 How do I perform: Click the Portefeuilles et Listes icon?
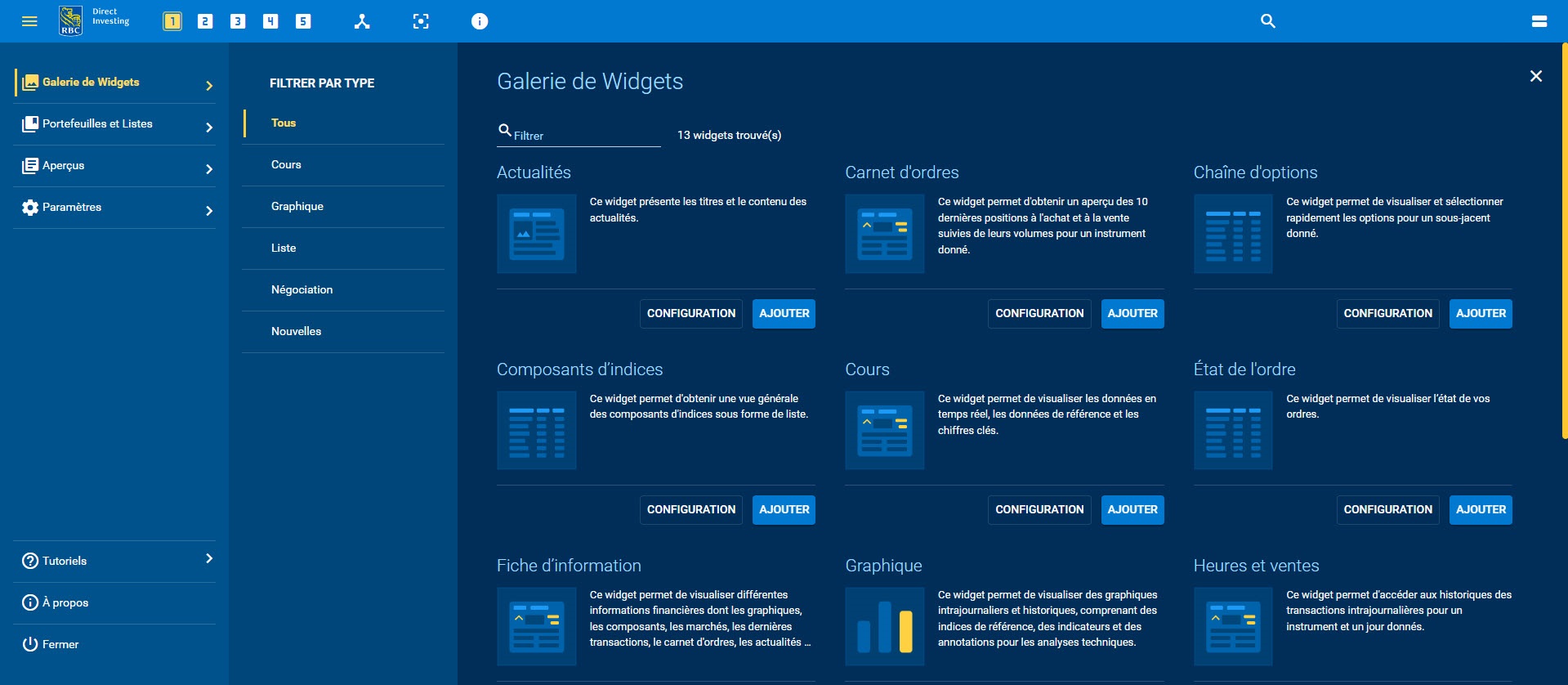click(30, 123)
